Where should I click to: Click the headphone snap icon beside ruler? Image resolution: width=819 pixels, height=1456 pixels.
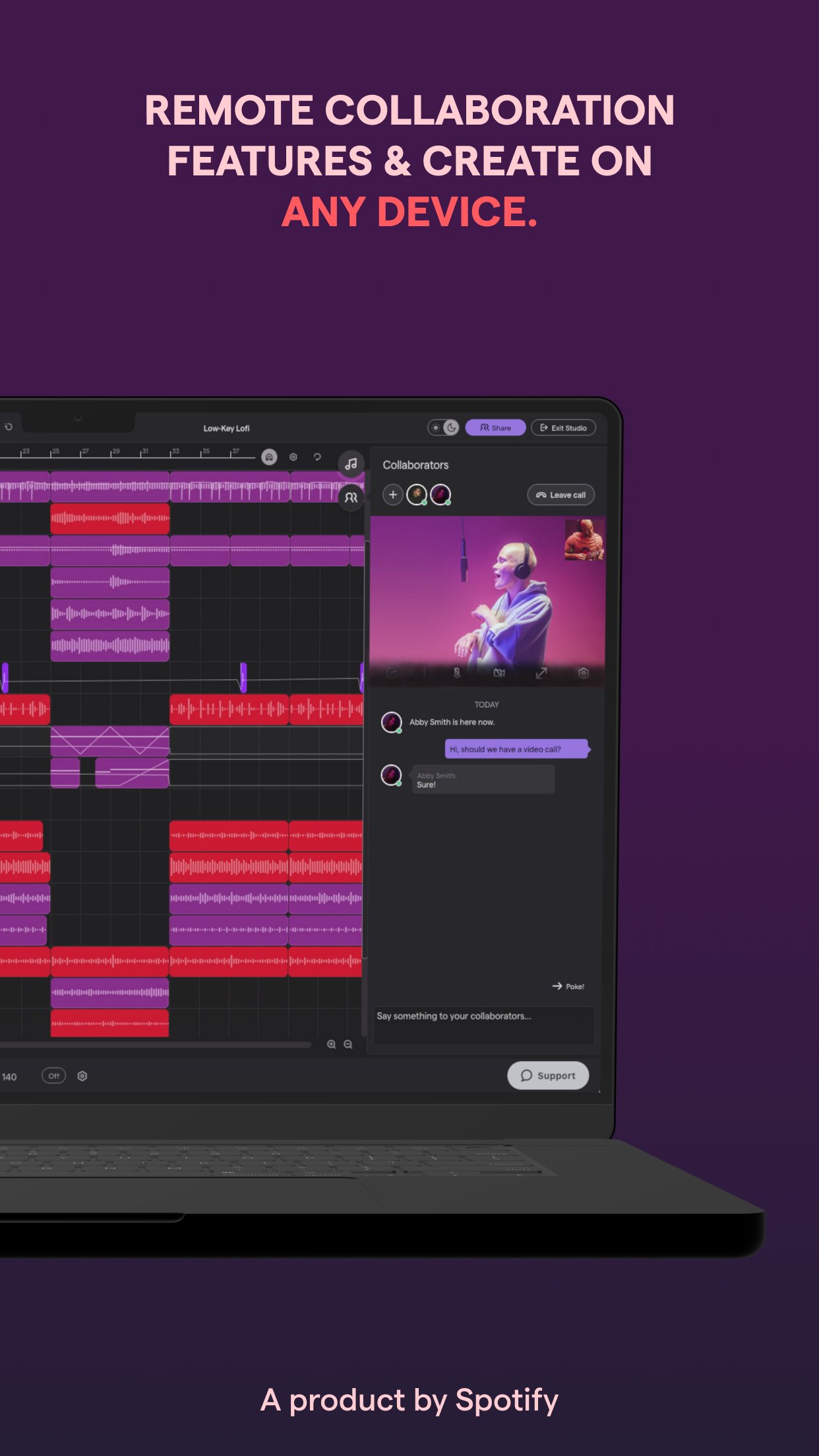point(269,457)
